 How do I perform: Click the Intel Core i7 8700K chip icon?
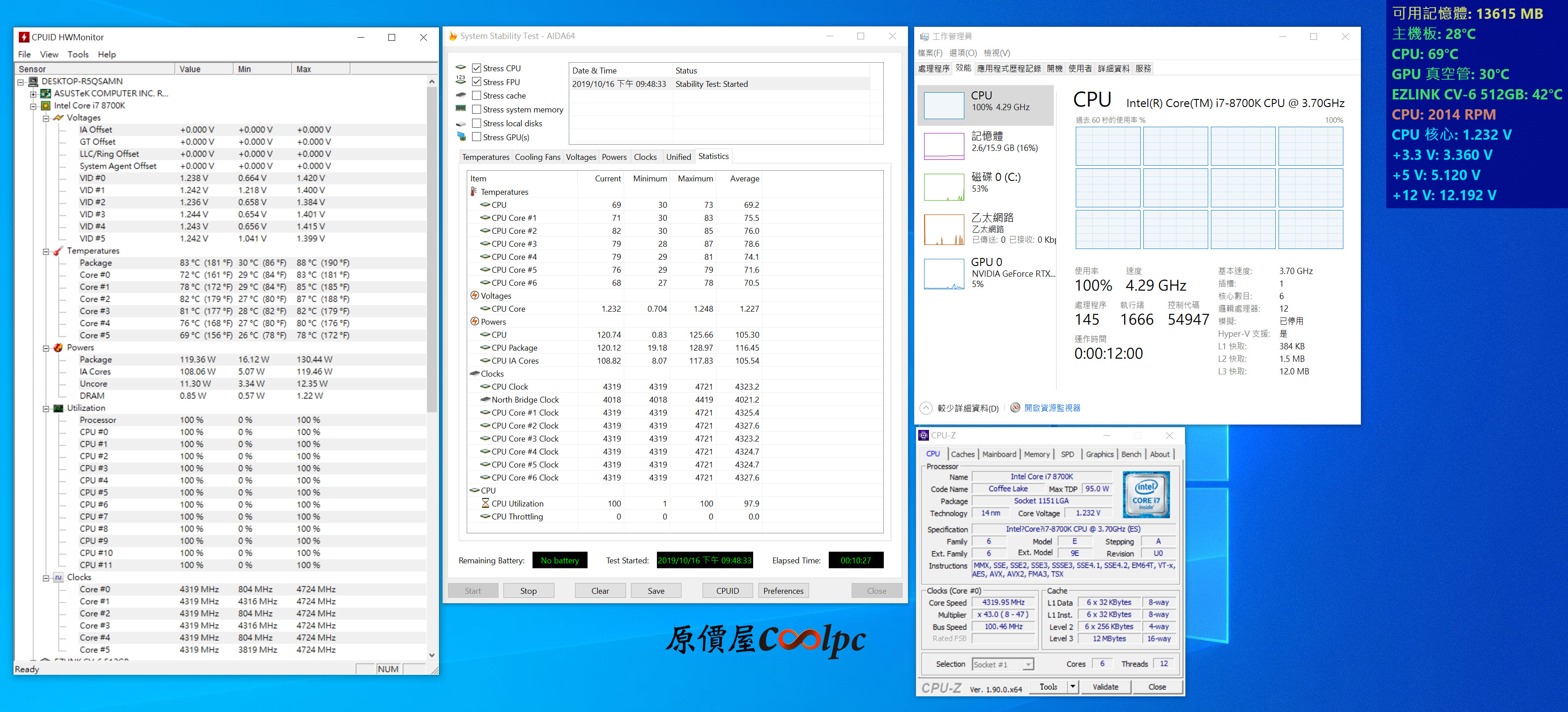pyautogui.click(x=46, y=105)
